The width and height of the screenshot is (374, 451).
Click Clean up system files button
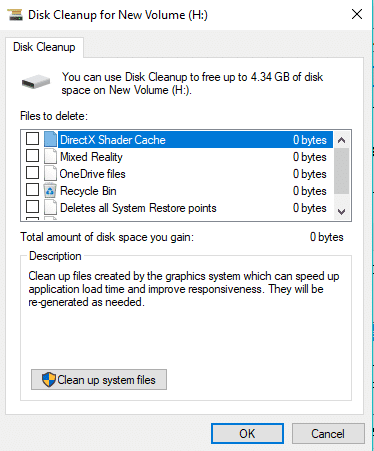[x=99, y=379]
